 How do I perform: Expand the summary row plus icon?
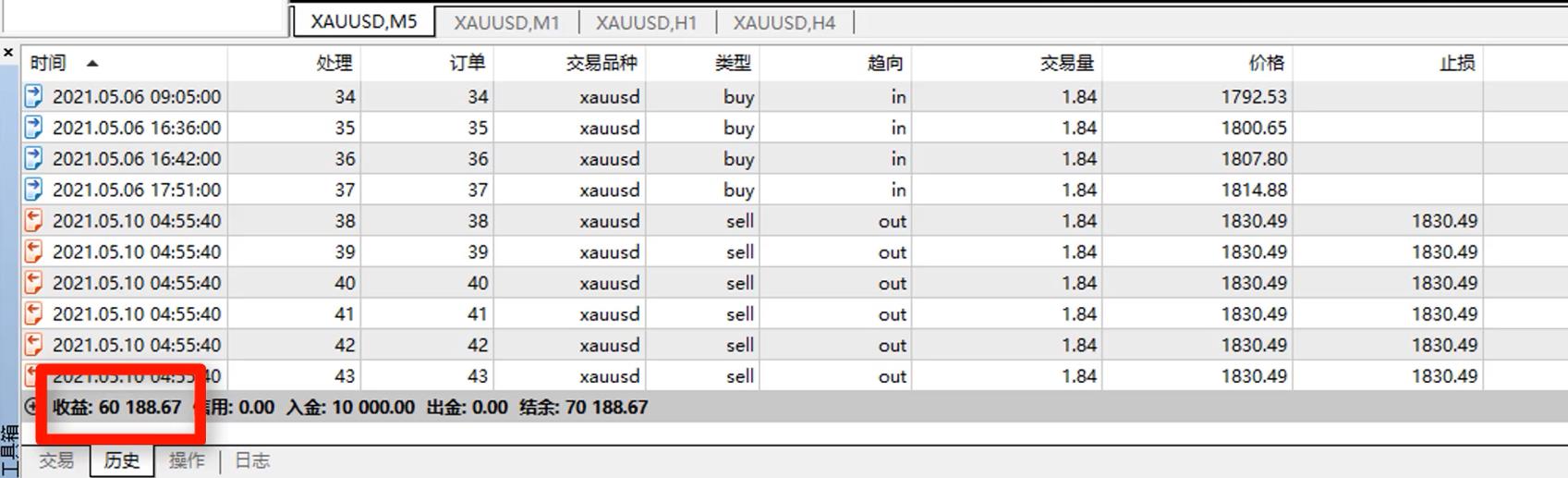coord(30,406)
